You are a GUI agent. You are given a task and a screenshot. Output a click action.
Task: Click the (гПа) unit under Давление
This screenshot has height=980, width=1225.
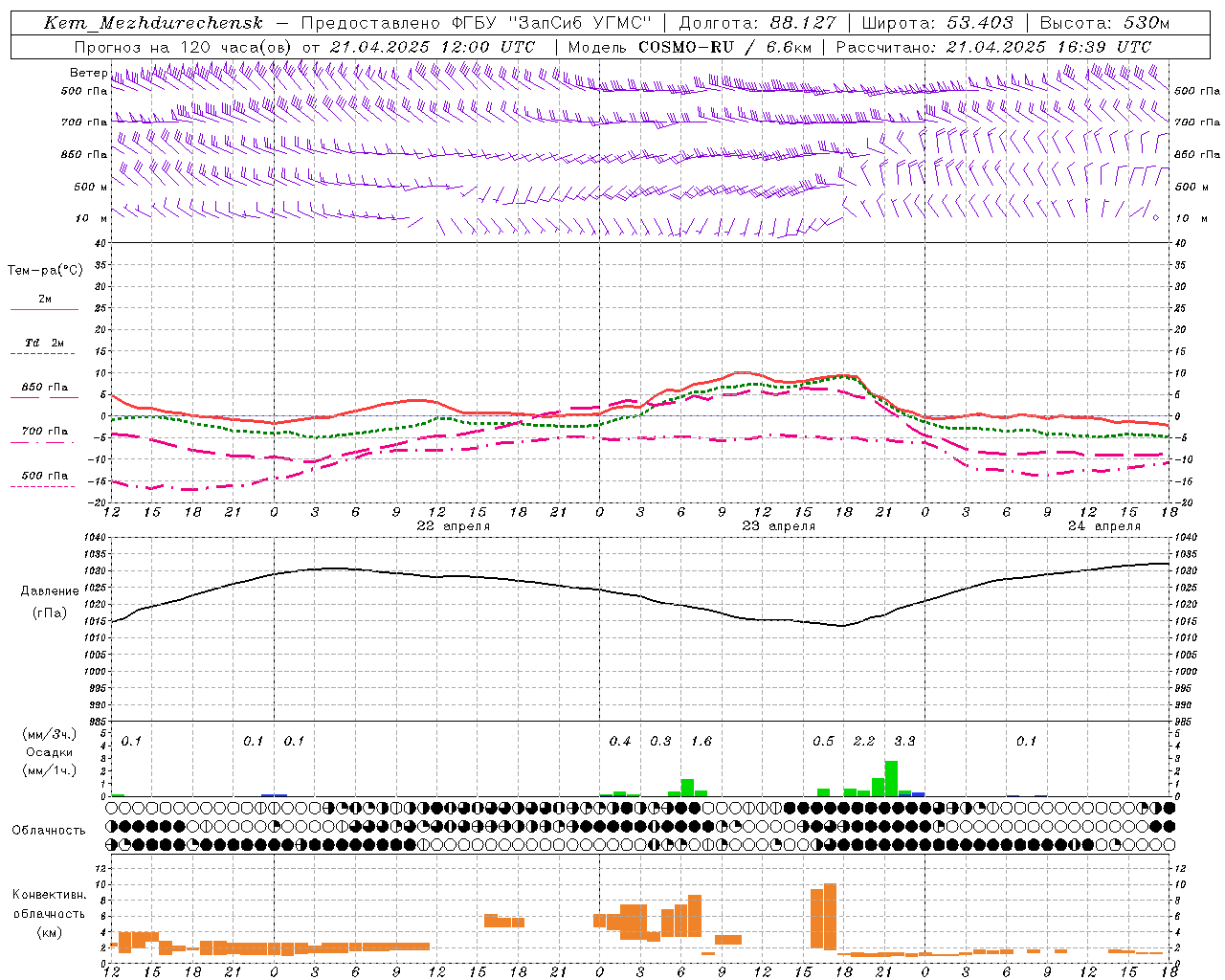(x=50, y=613)
